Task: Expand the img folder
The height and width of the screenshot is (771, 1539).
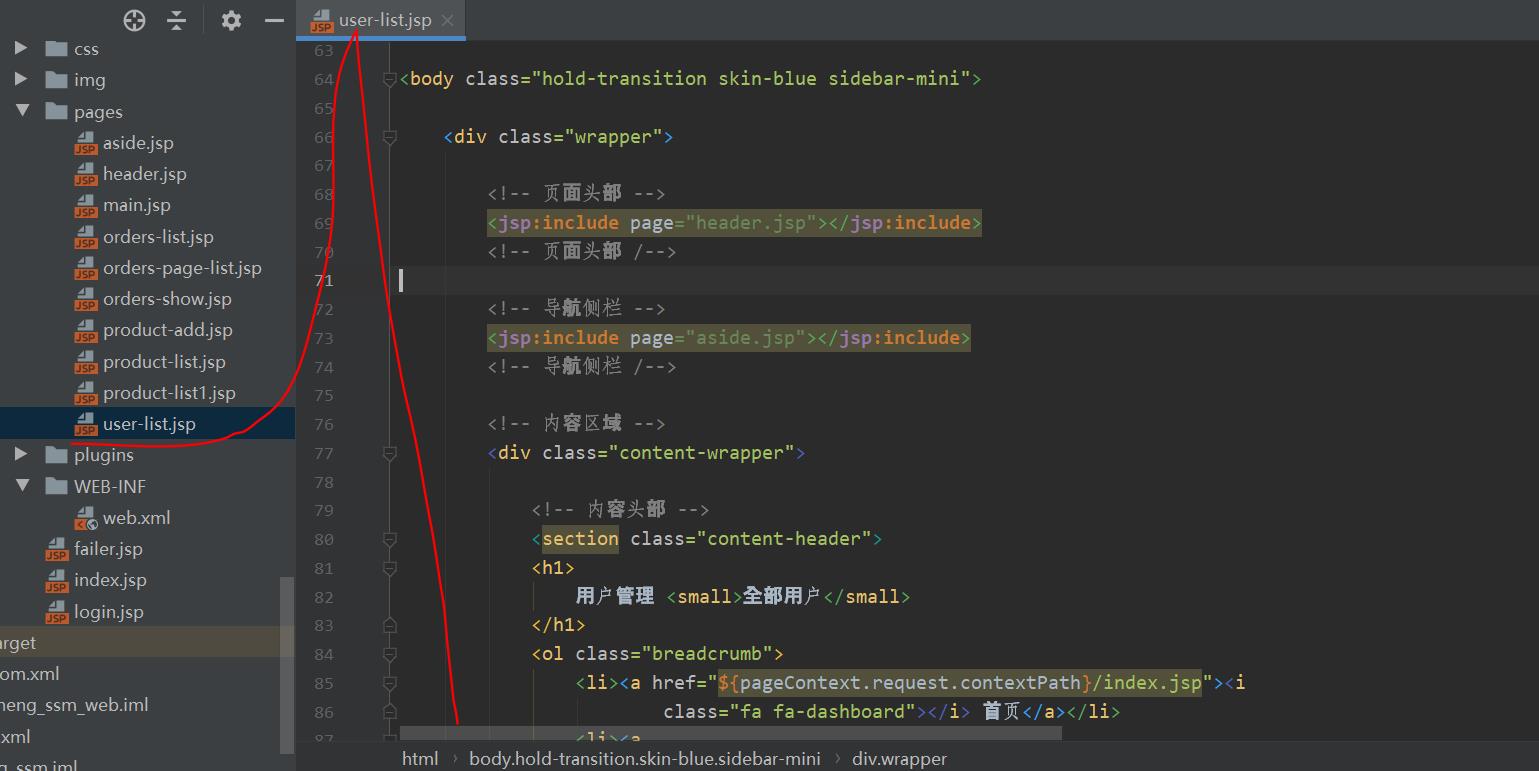Action: pos(21,79)
